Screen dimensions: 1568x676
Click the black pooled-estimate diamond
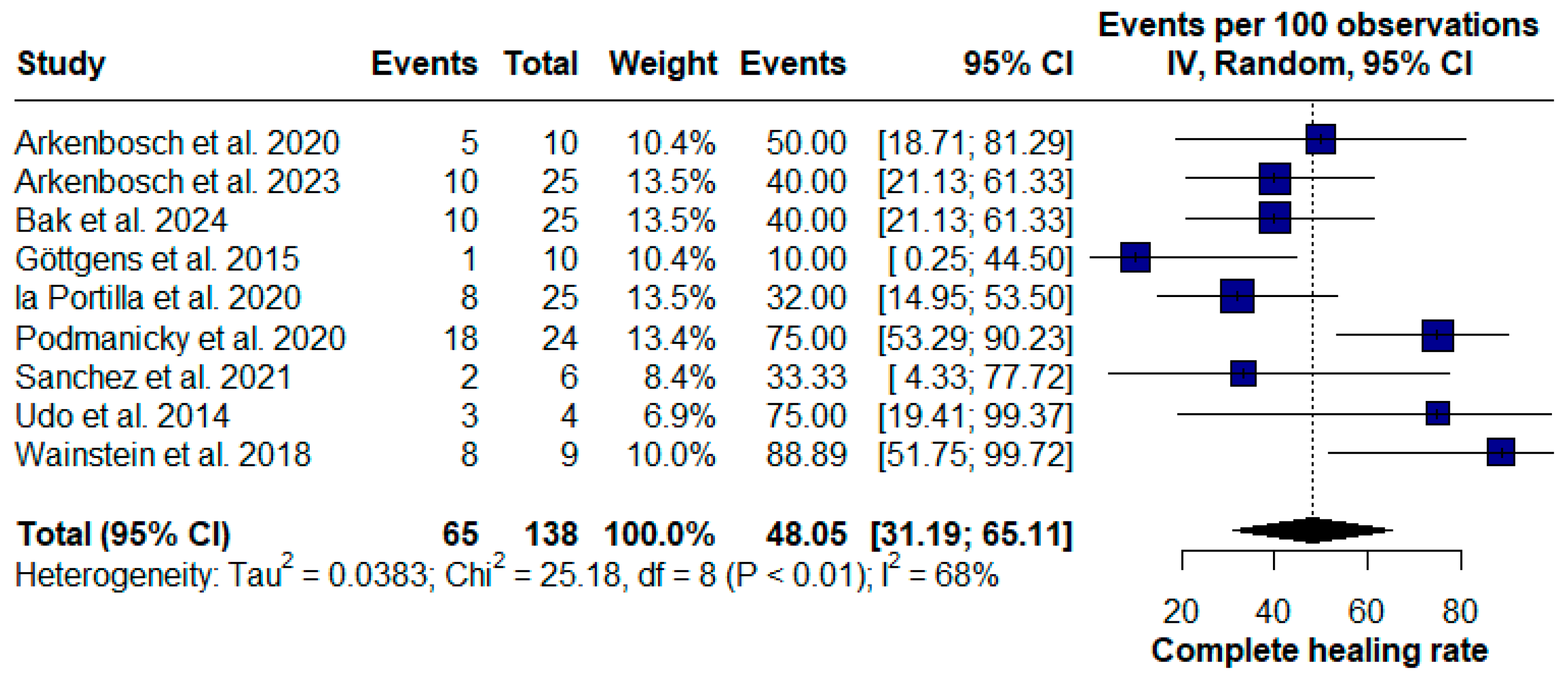(1312, 530)
